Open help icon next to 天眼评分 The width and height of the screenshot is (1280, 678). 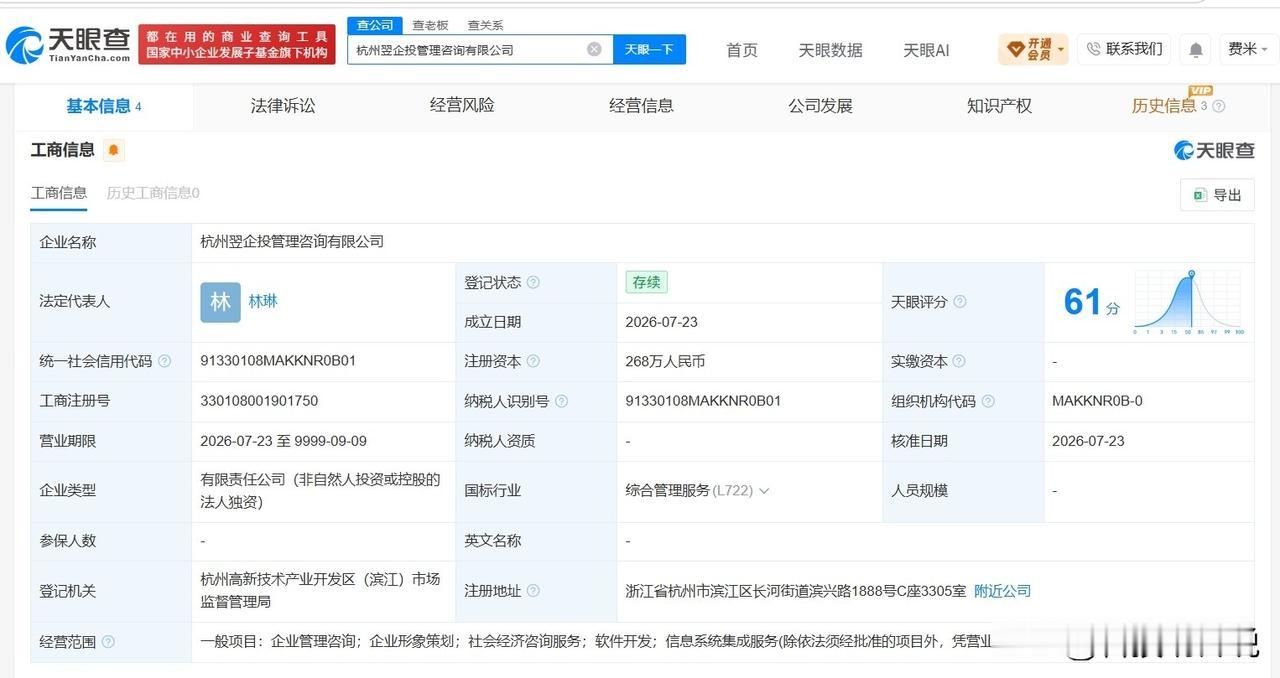pyautogui.click(x=960, y=302)
